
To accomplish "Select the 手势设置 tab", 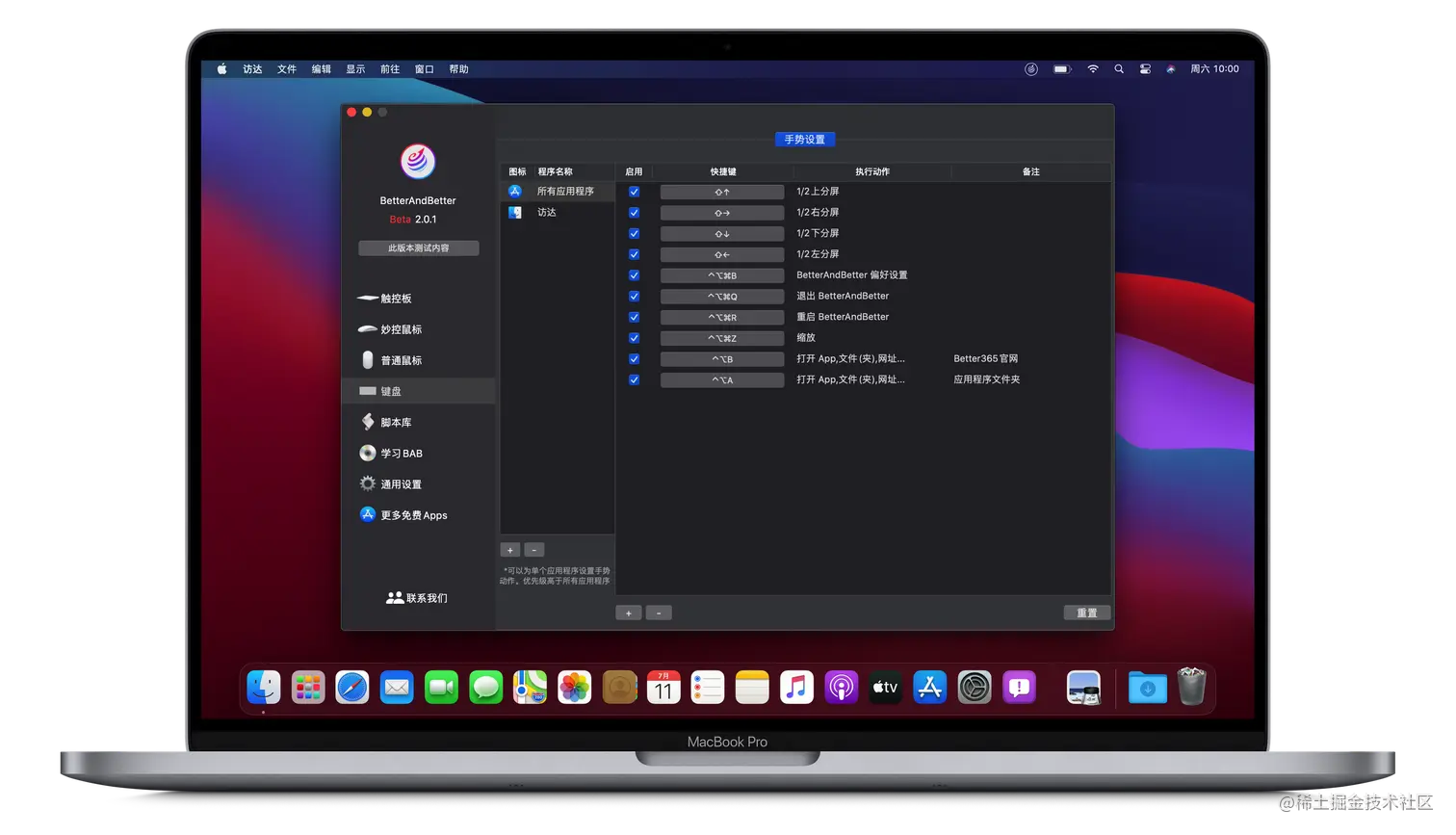I will [805, 140].
